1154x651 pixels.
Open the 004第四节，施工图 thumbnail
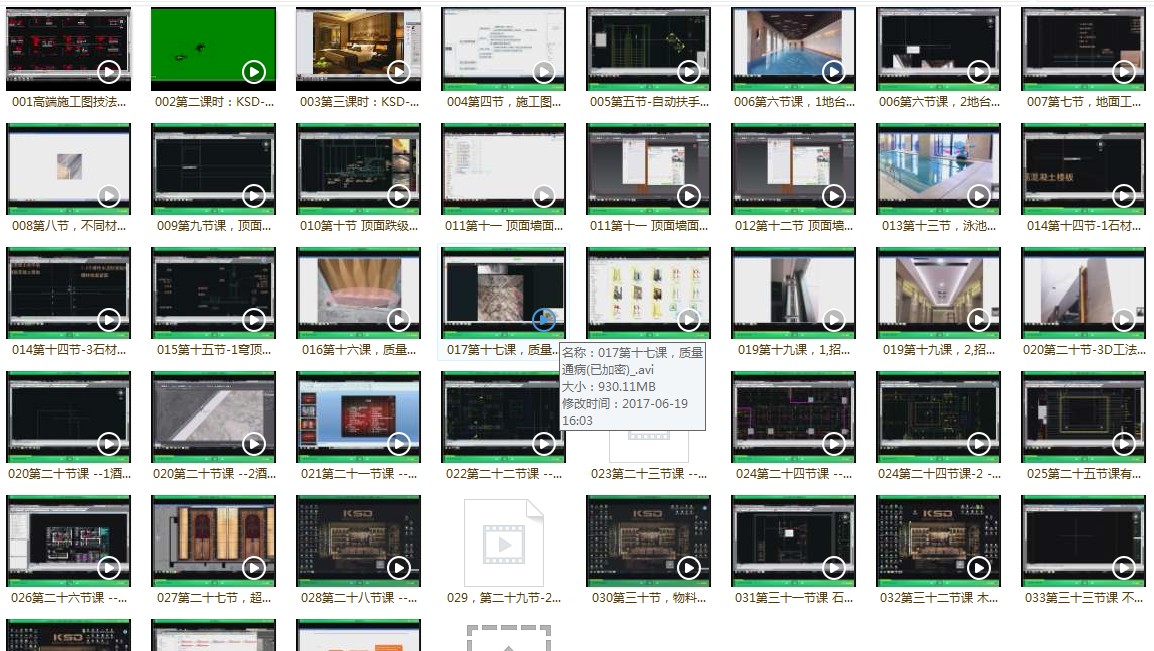pos(504,49)
